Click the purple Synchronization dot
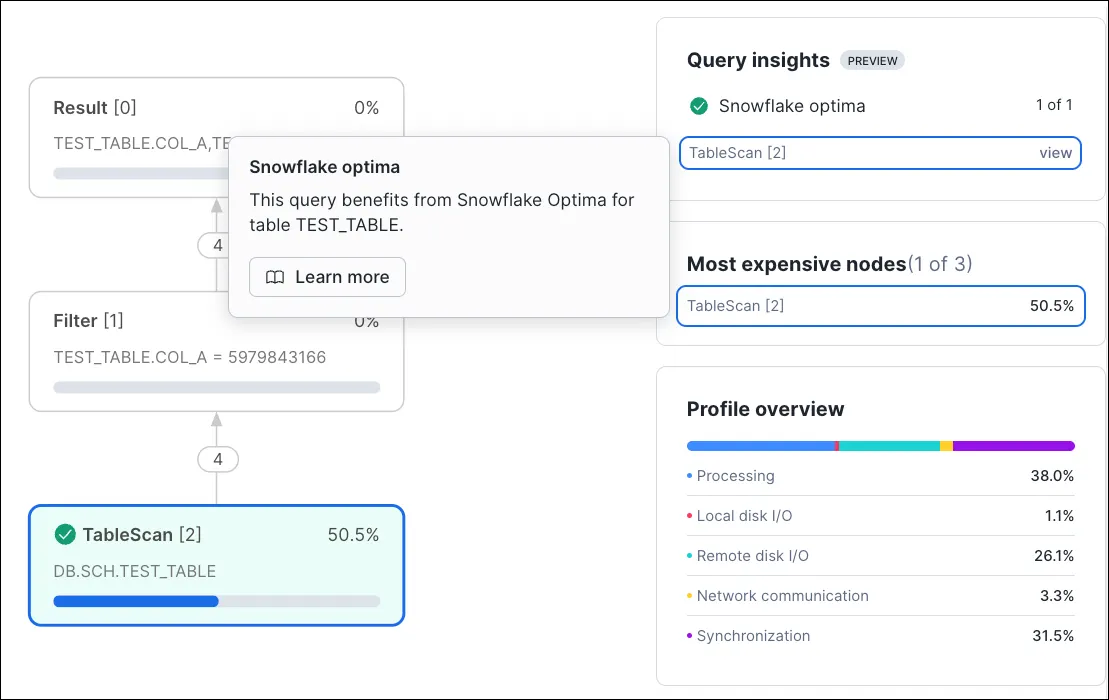 click(x=690, y=636)
